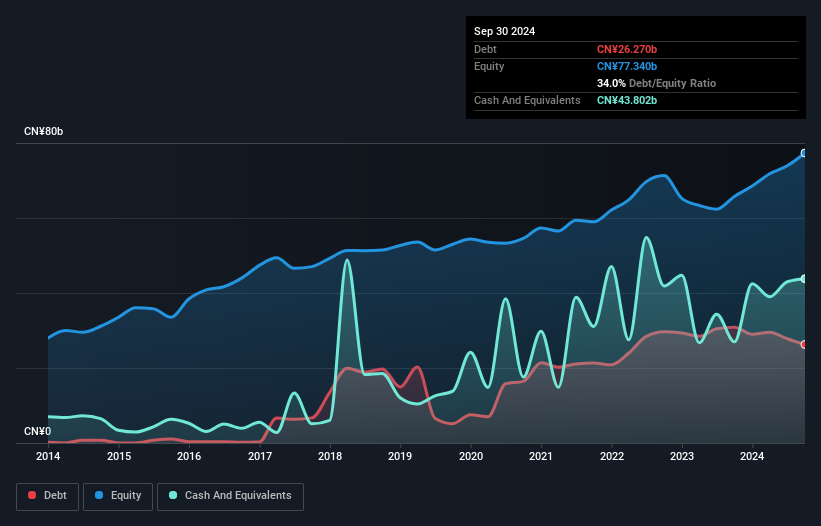Toggle the Debt series legend button
821x526 pixels.
[48, 496]
